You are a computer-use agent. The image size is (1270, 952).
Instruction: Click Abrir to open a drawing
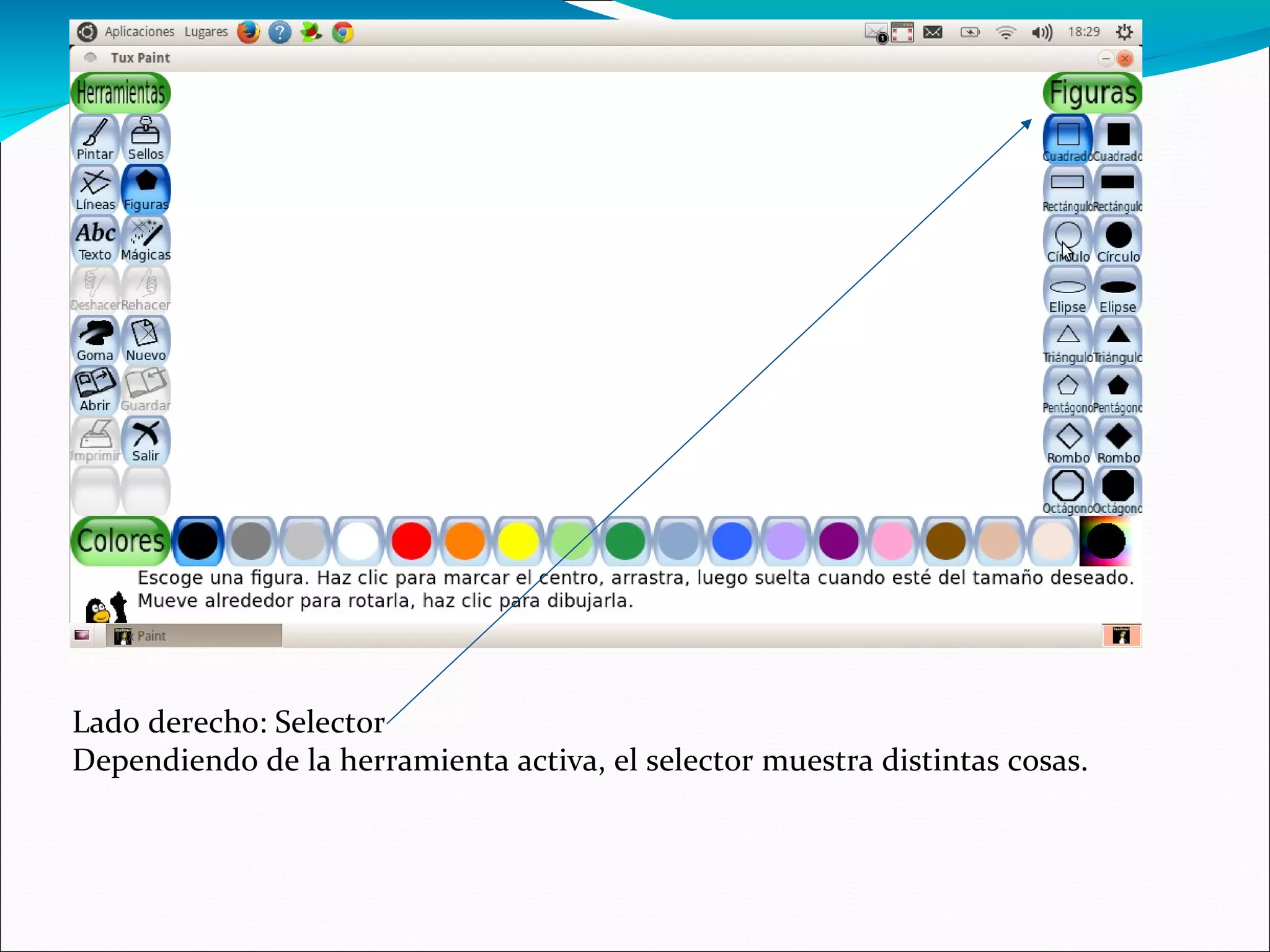(95, 390)
